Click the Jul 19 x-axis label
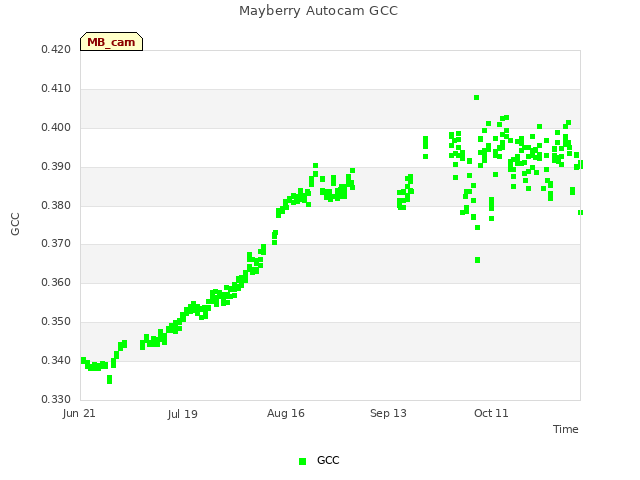This screenshot has height=480, width=640. click(x=182, y=414)
